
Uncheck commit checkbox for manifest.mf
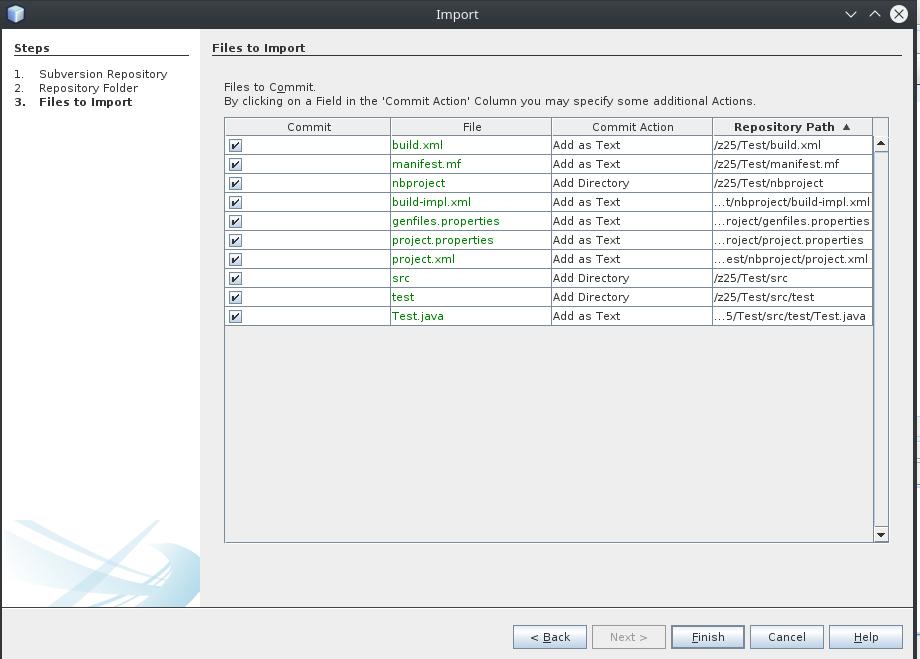235,164
